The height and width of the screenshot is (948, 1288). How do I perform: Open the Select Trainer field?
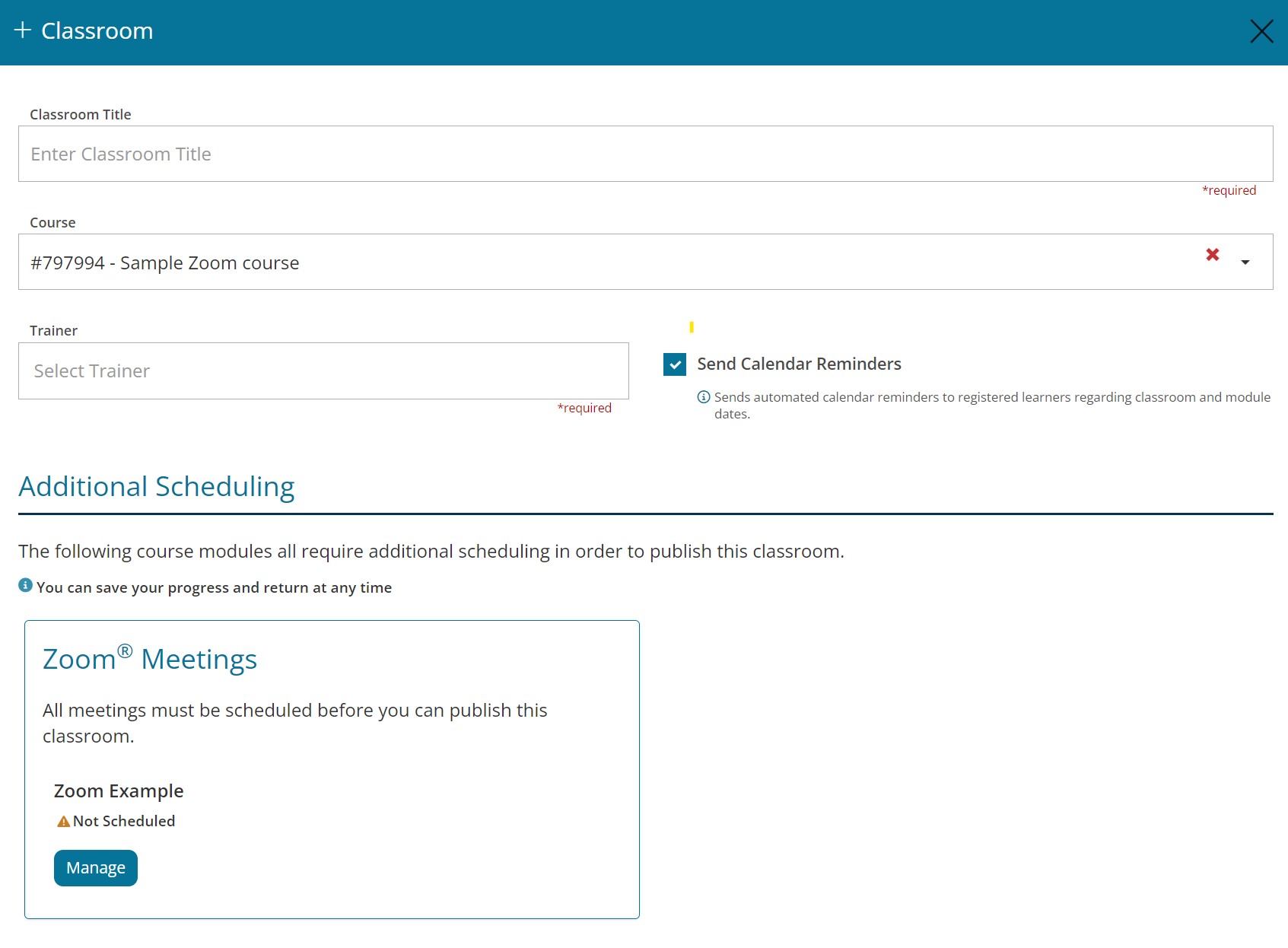323,371
